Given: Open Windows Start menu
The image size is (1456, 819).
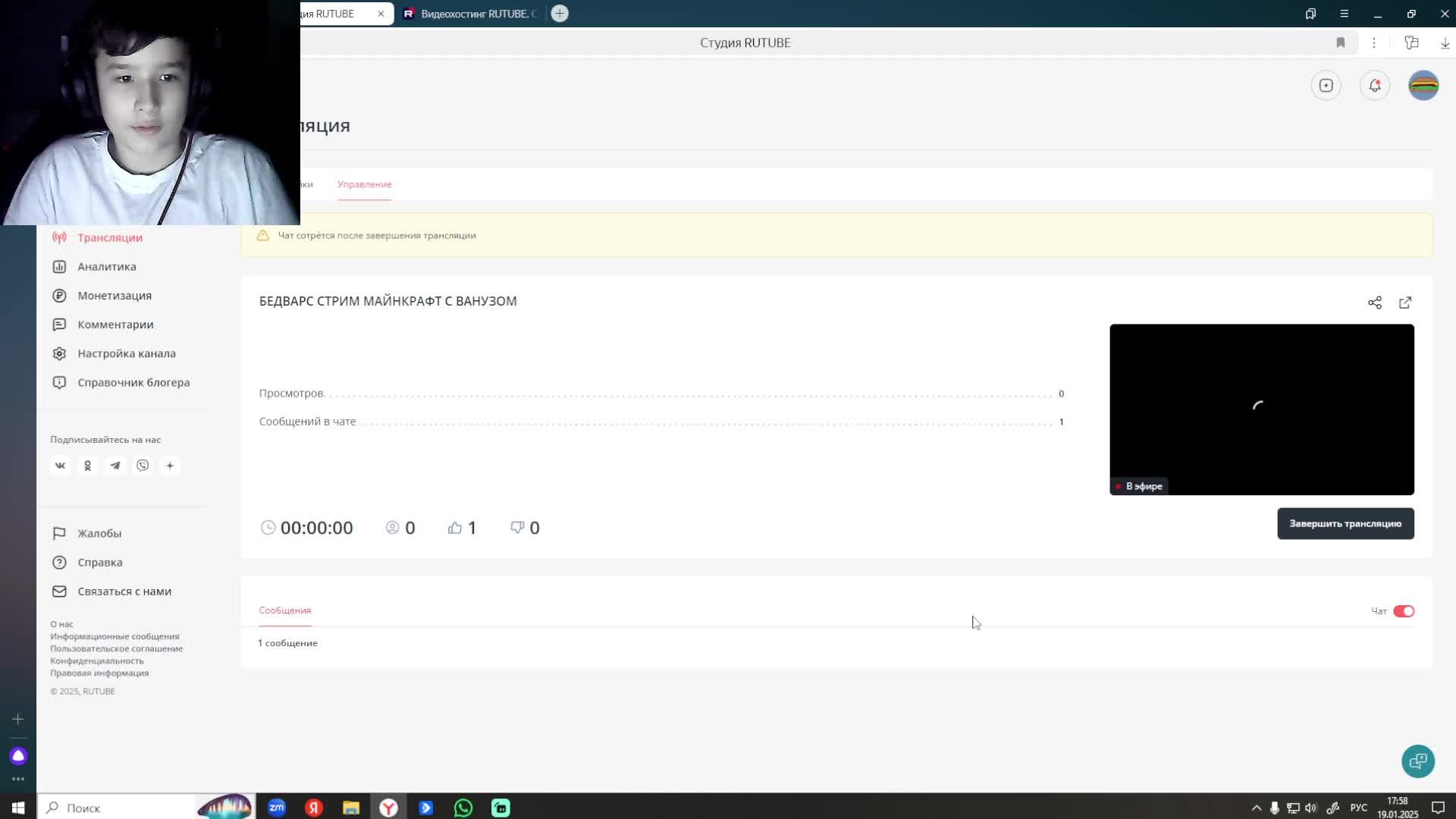Looking at the screenshot, I should [x=18, y=808].
